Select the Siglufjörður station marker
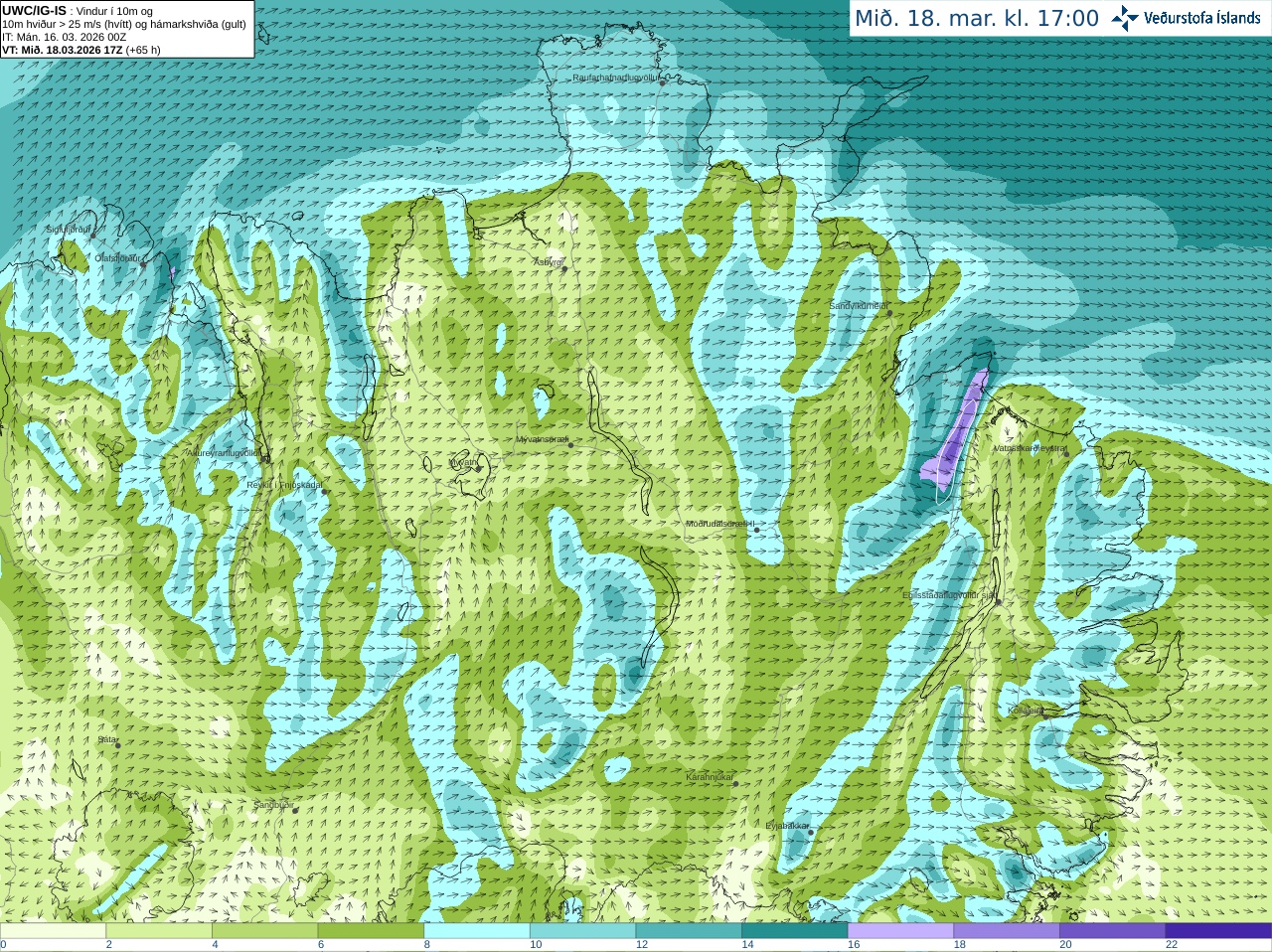This screenshot has width=1272, height=952. click(x=92, y=236)
